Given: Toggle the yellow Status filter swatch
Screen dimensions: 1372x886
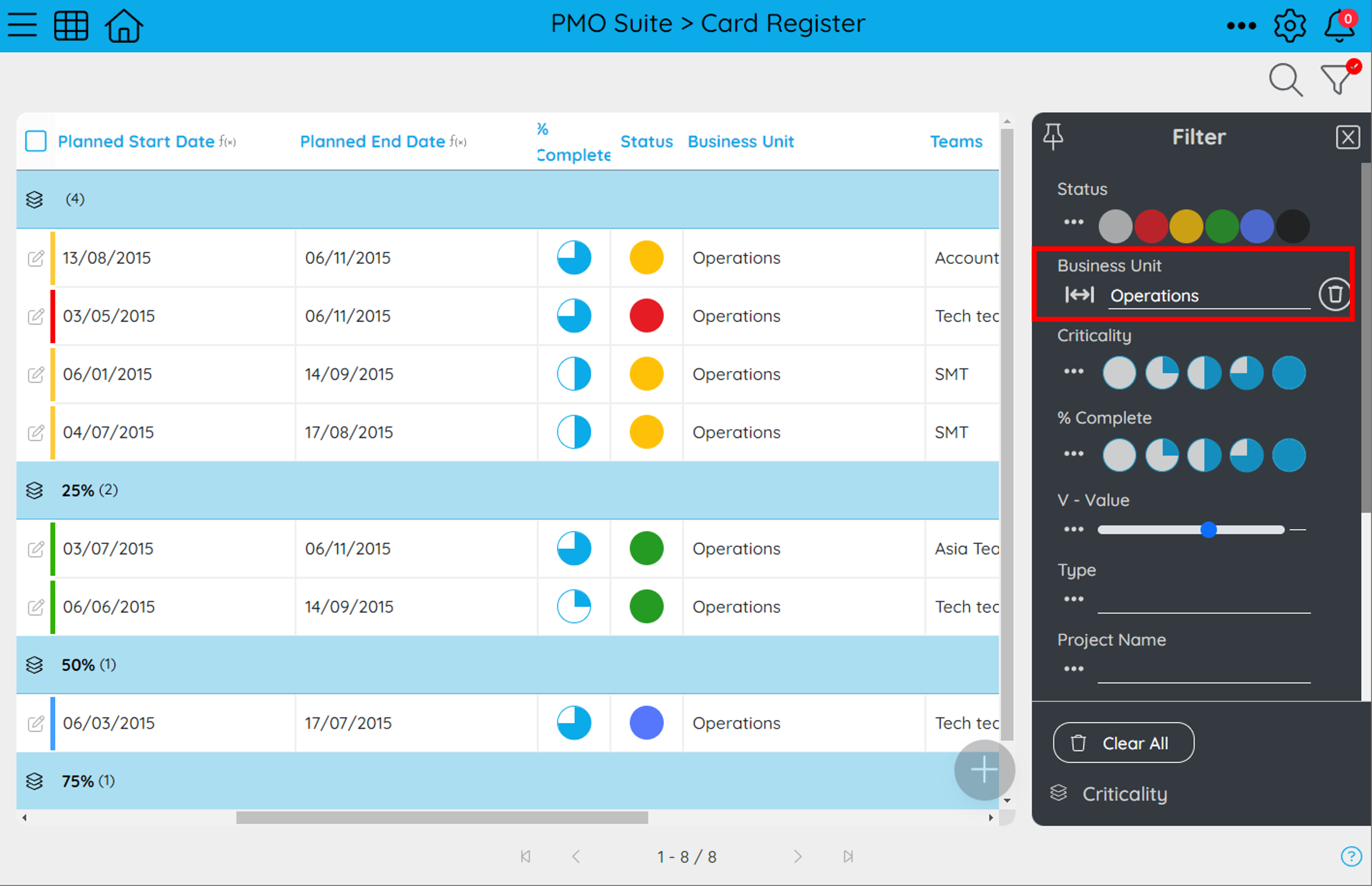Looking at the screenshot, I should [1186, 226].
